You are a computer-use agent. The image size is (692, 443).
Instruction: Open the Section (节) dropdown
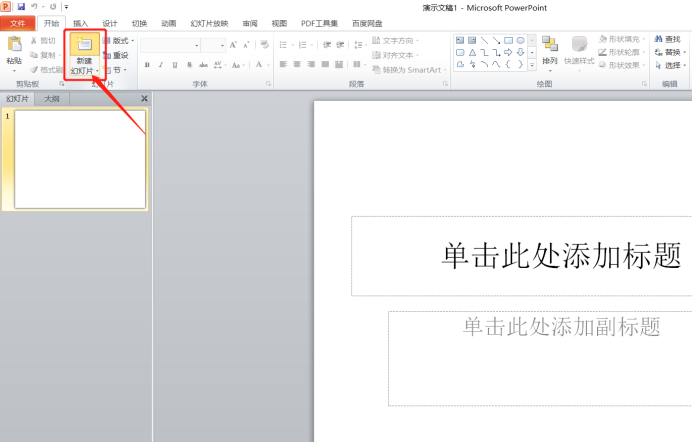[115, 70]
